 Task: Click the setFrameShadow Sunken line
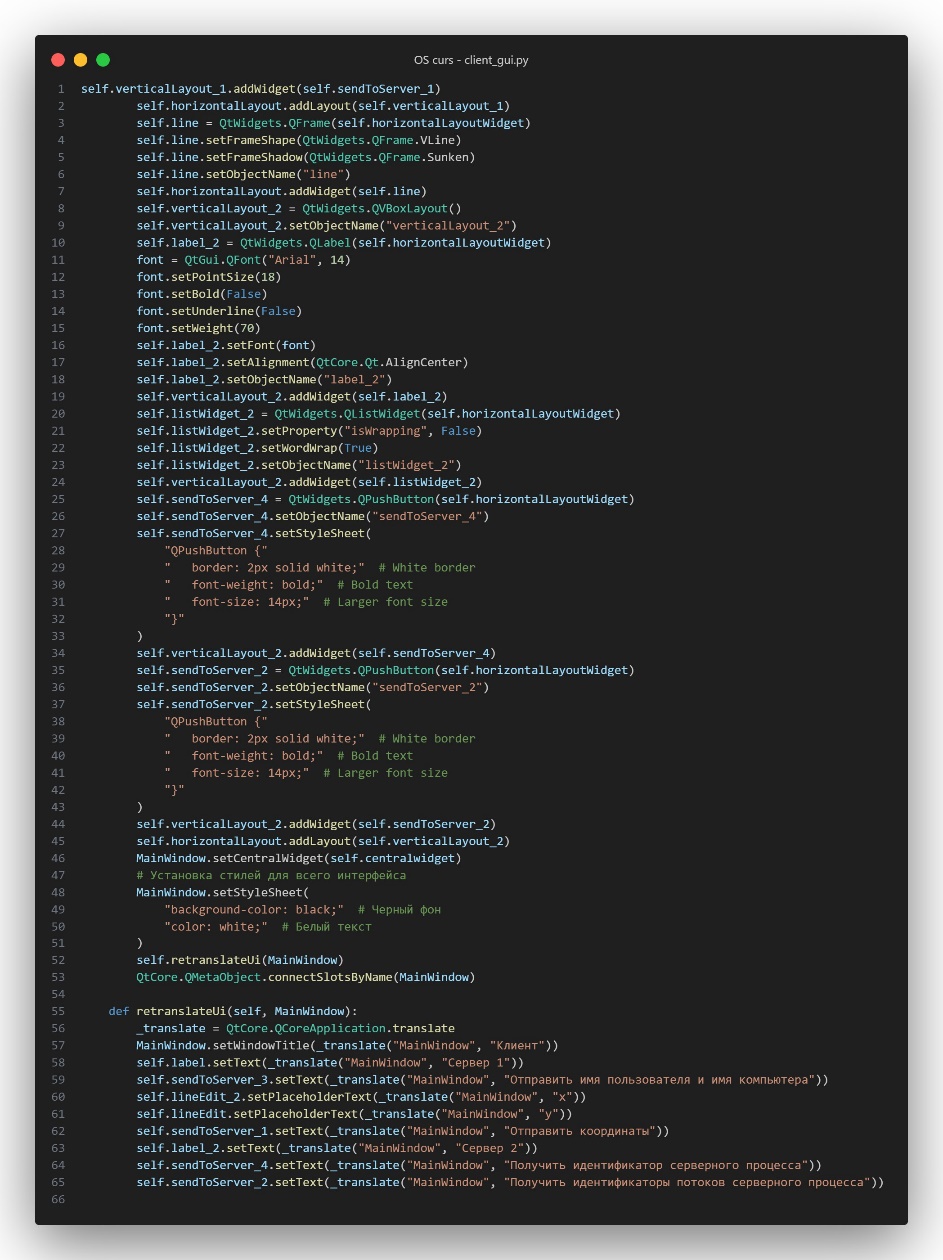(306, 157)
